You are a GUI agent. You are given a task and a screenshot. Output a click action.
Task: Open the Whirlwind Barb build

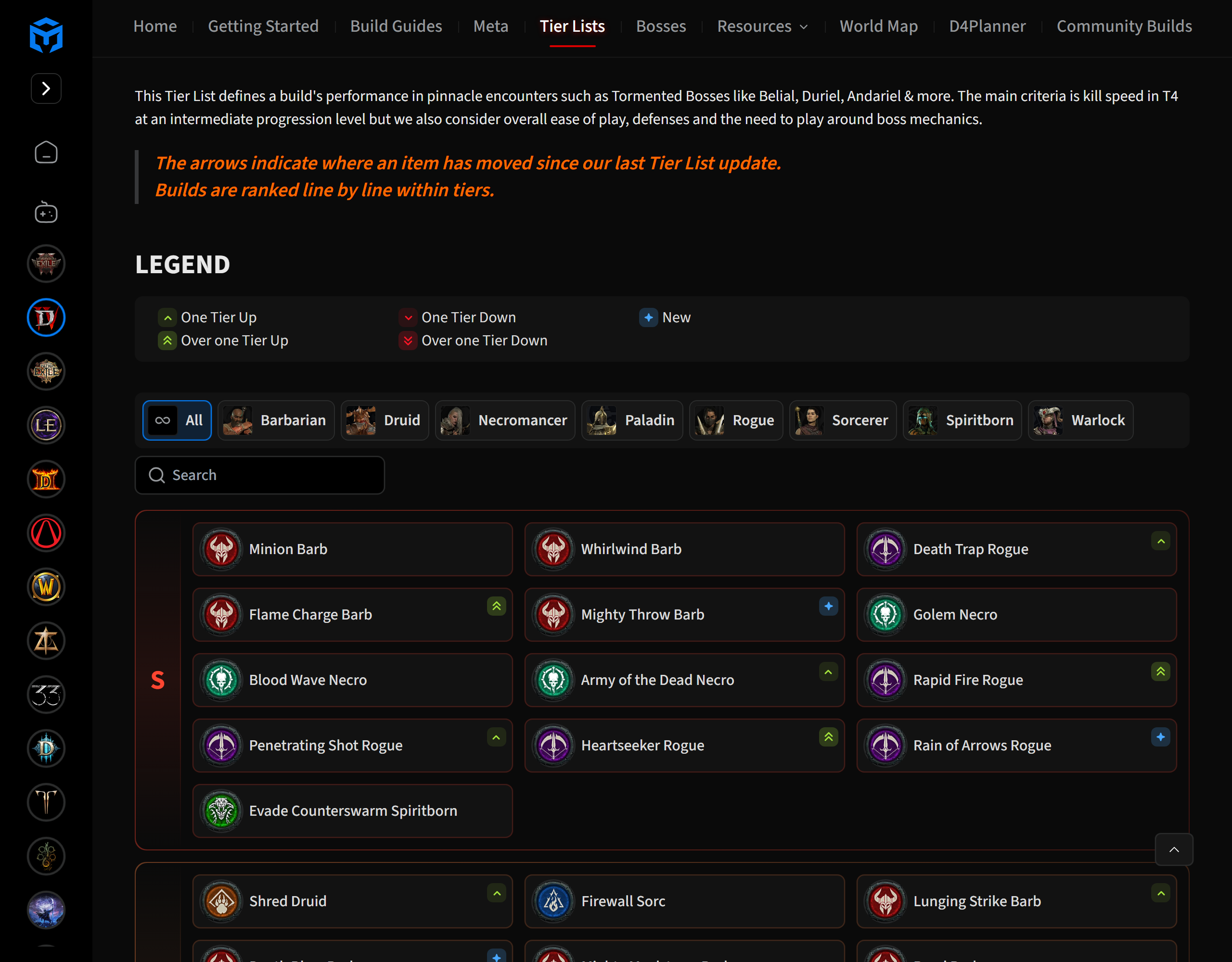coord(684,549)
